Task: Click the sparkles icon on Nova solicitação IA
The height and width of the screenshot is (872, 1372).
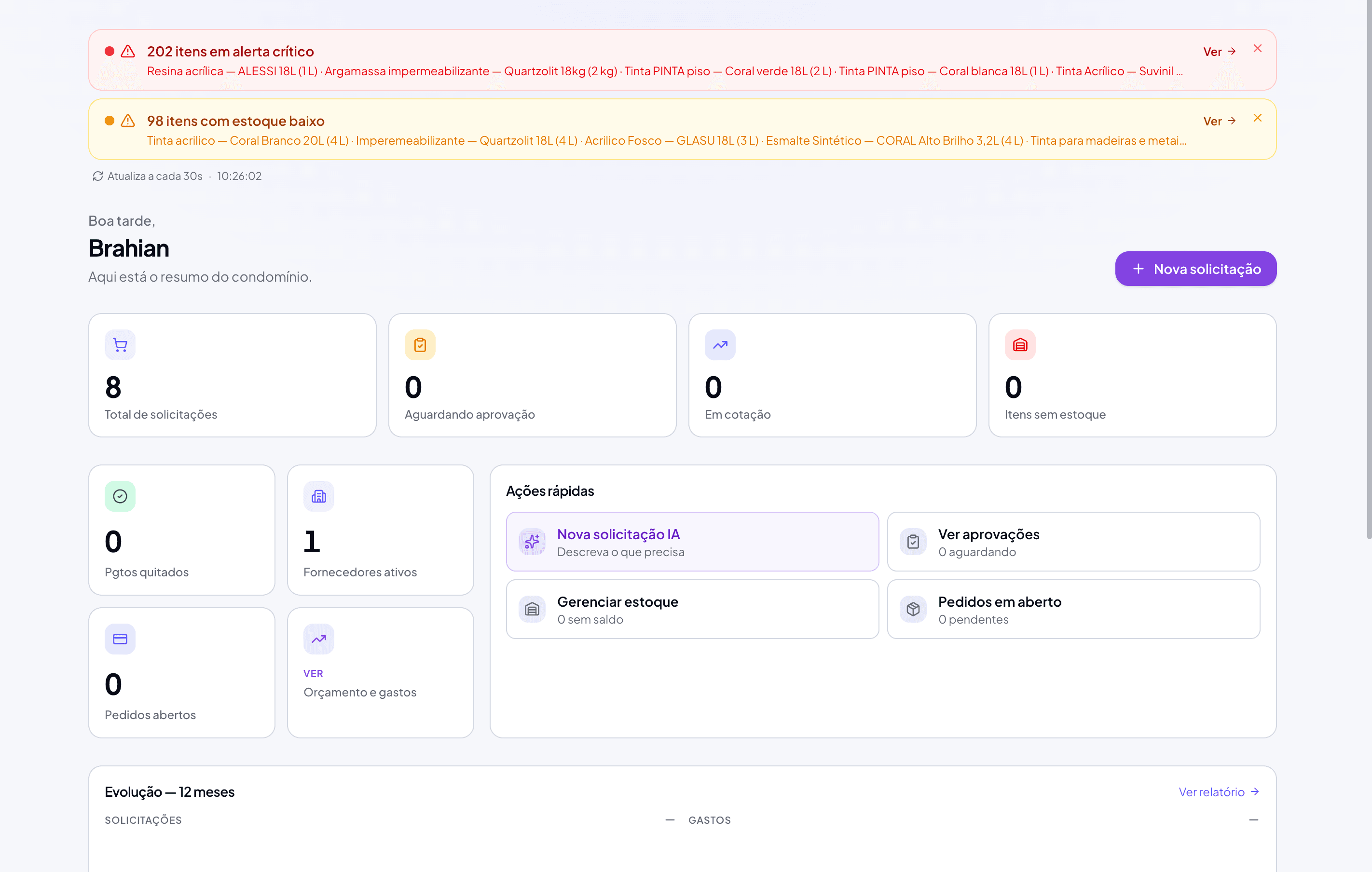Action: pyautogui.click(x=532, y=542)
